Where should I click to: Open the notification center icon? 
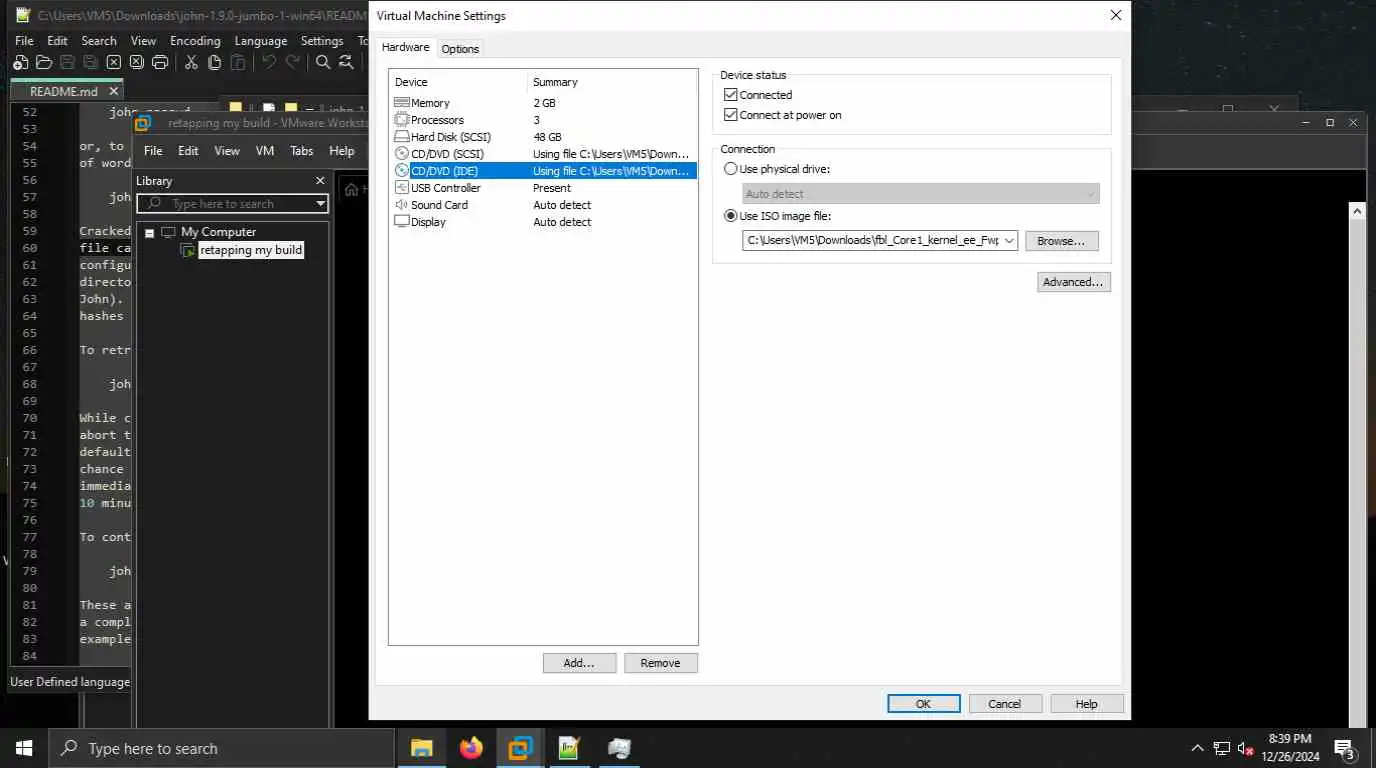1344,748
